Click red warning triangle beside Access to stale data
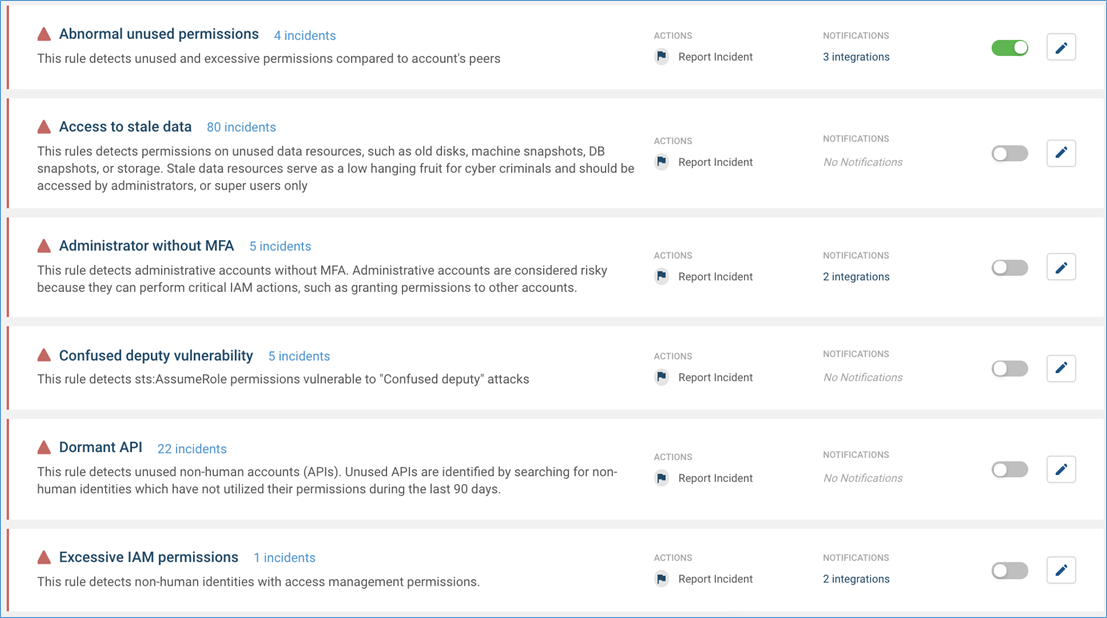The width and height of the screenshot is (1107, 618). (44, 126)
